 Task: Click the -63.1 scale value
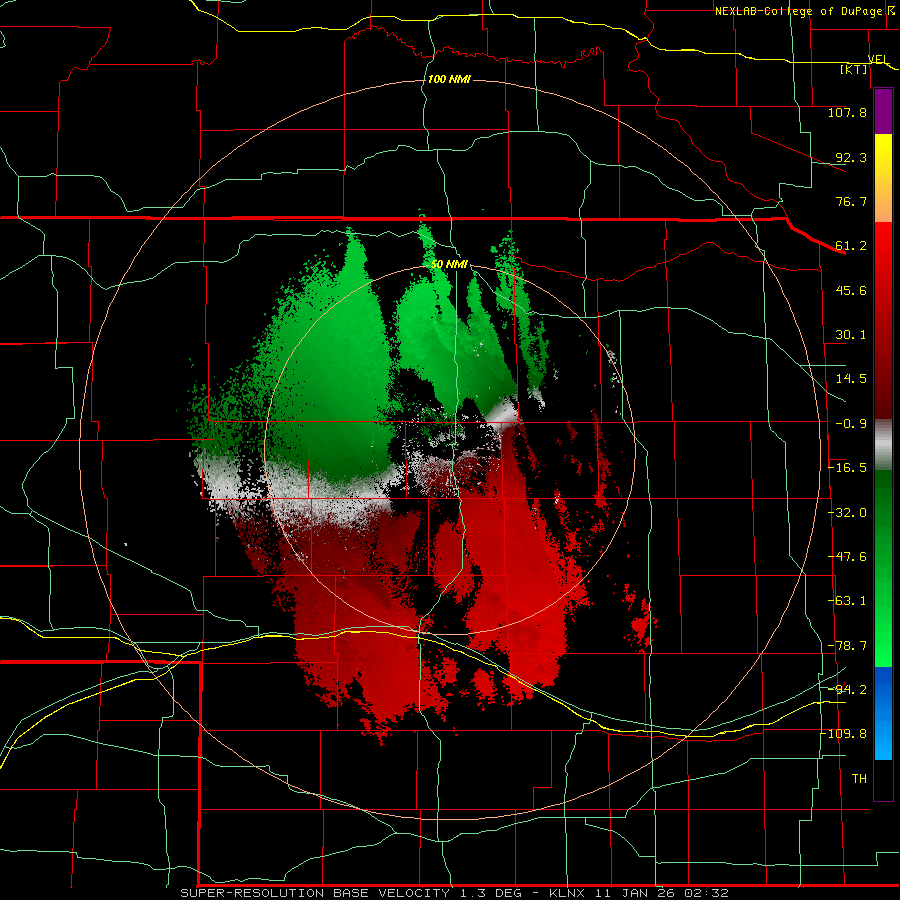[847, 601]
